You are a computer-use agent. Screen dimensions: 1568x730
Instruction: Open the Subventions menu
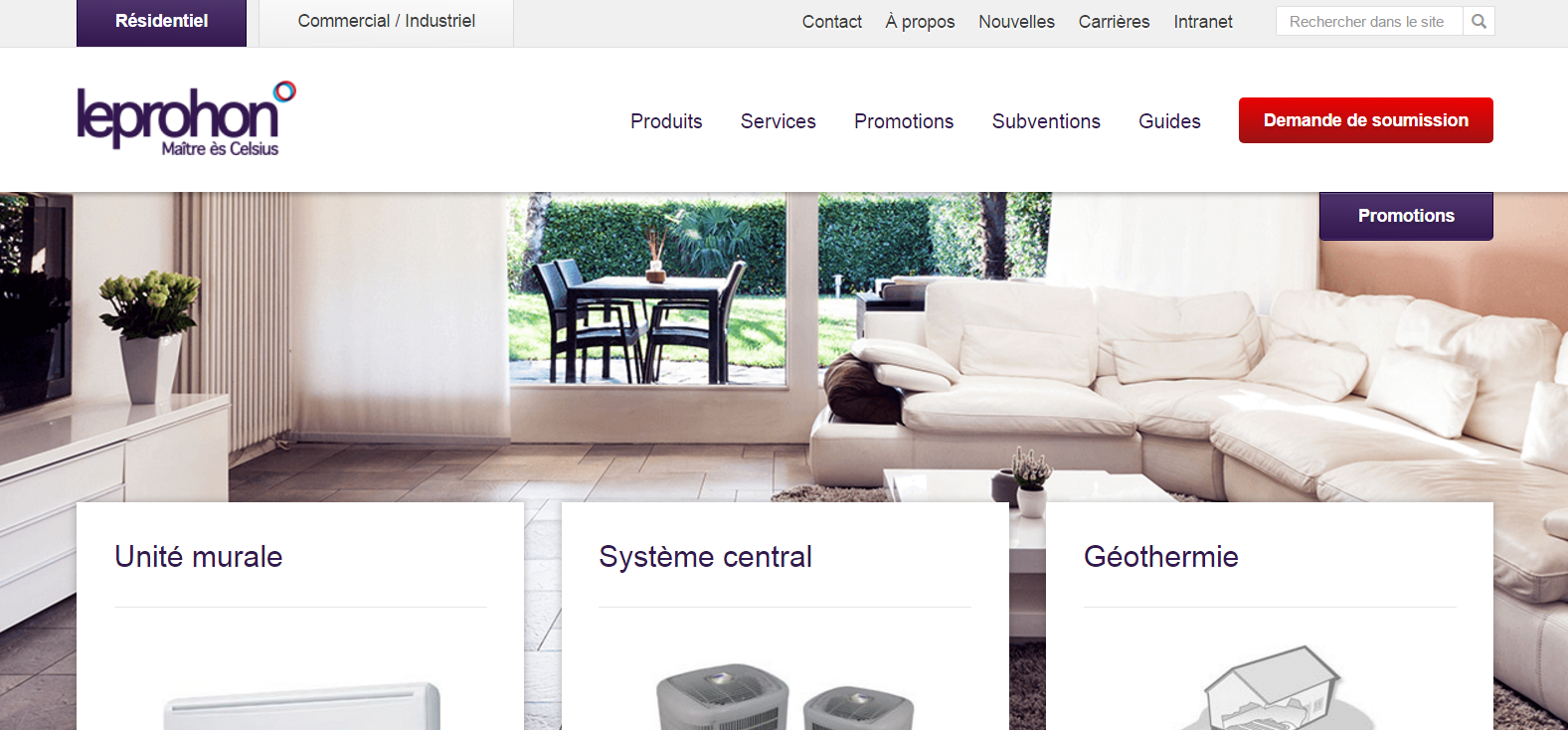coord(1046,121)
